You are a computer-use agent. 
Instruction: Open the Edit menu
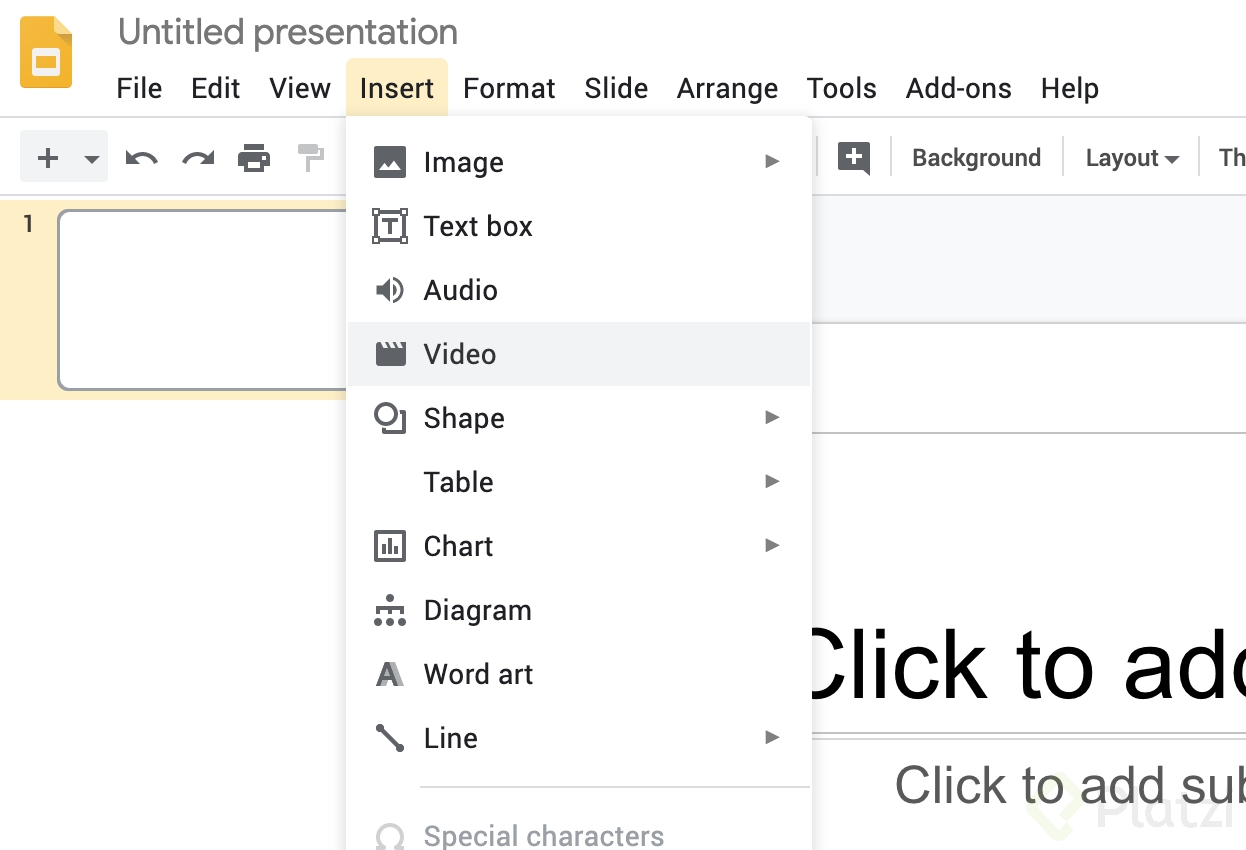click(x=216, y=88)
